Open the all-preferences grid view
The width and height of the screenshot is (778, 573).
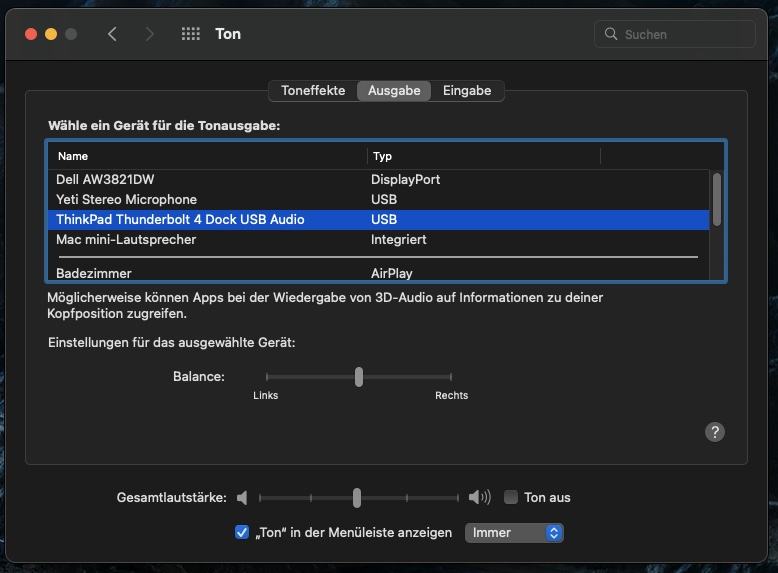point(190,34)
